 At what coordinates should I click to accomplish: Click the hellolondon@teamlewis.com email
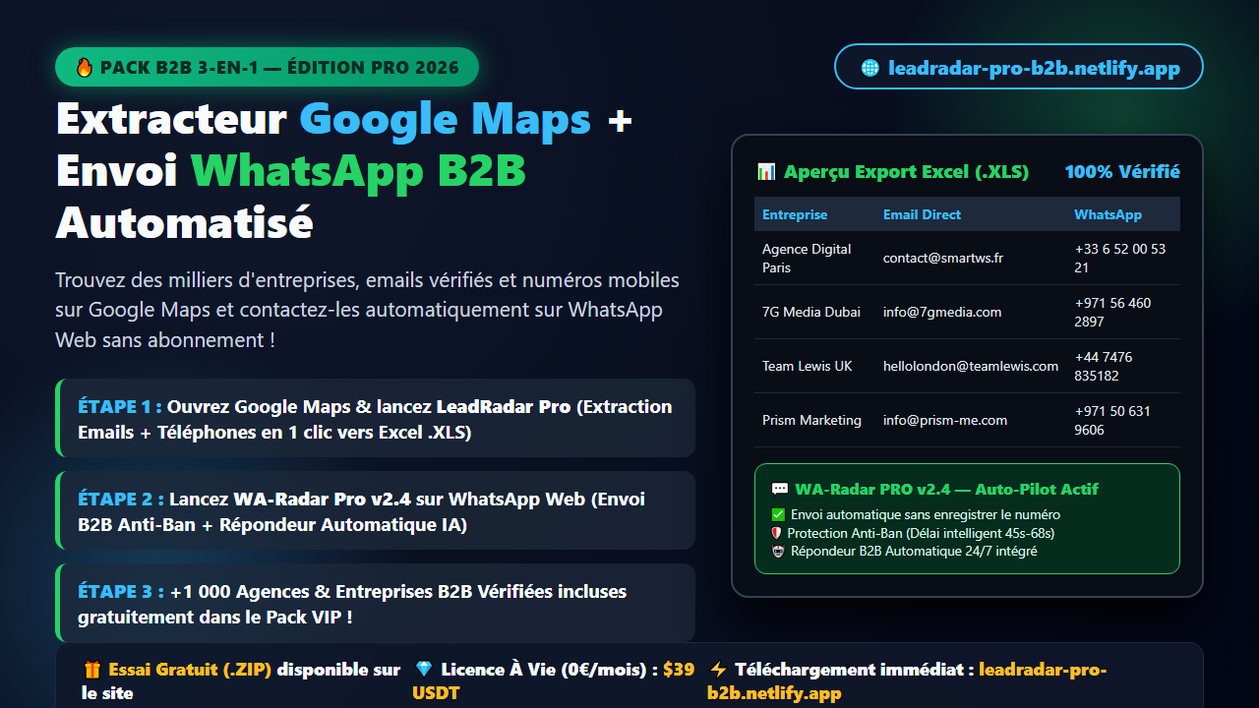(x=971, y=366)
